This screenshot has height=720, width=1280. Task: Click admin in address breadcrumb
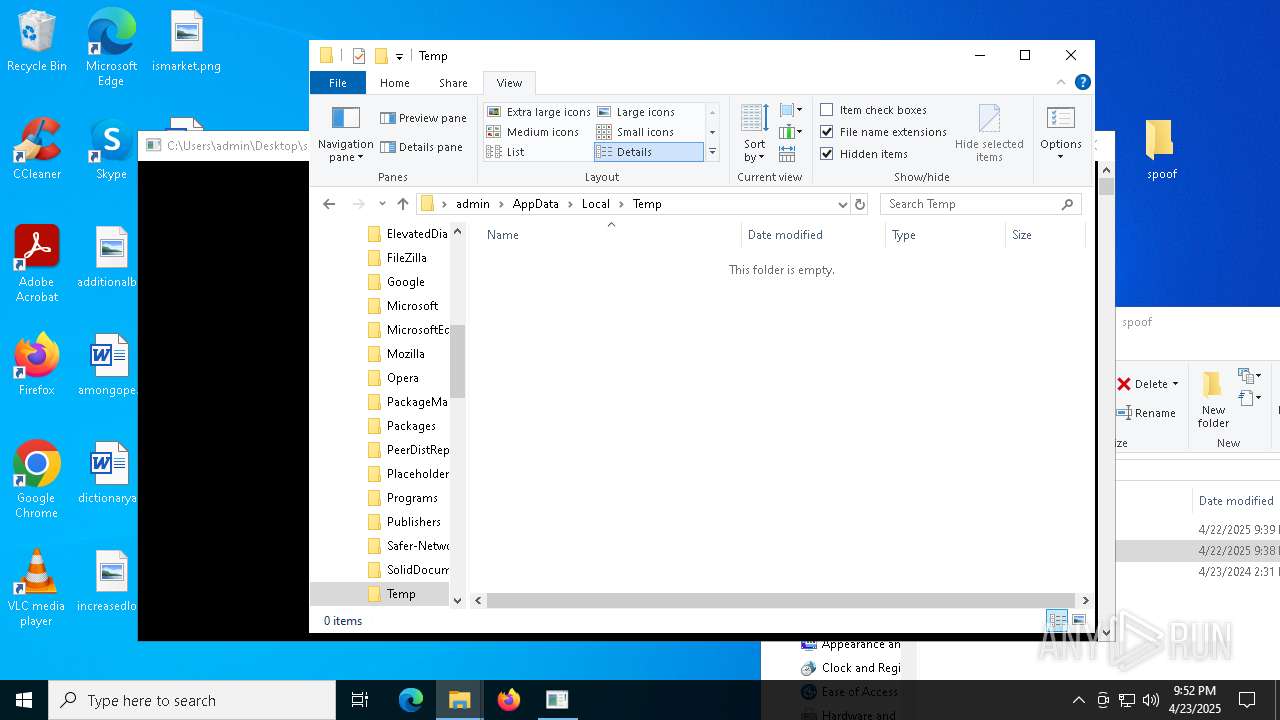coord(473,204)
